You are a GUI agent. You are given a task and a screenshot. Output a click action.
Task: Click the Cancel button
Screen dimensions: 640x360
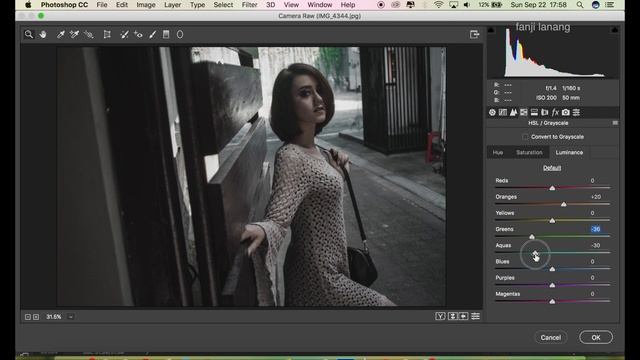(x=551, y=338)
